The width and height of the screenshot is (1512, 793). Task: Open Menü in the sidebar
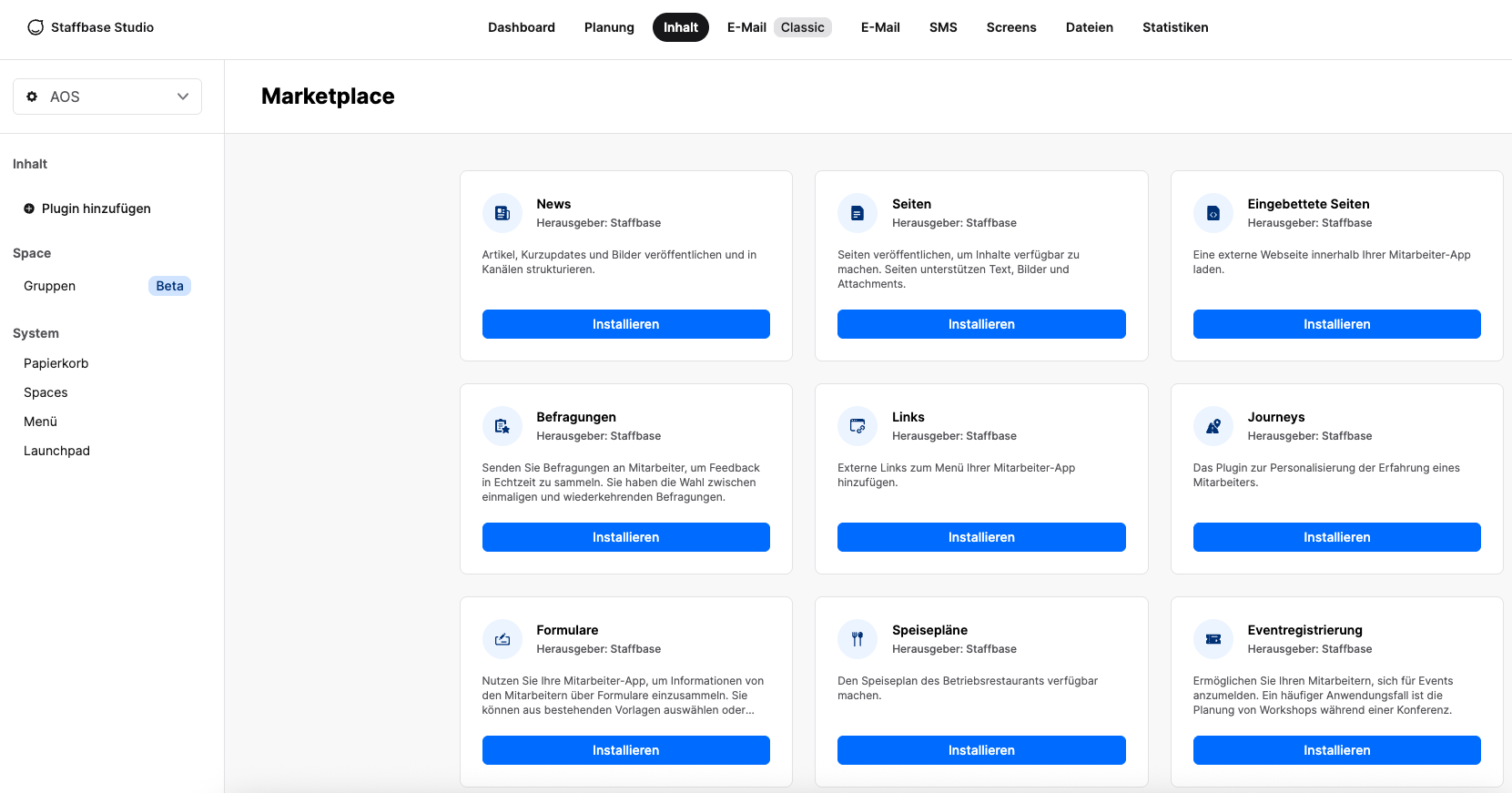[x=40, y=422]
